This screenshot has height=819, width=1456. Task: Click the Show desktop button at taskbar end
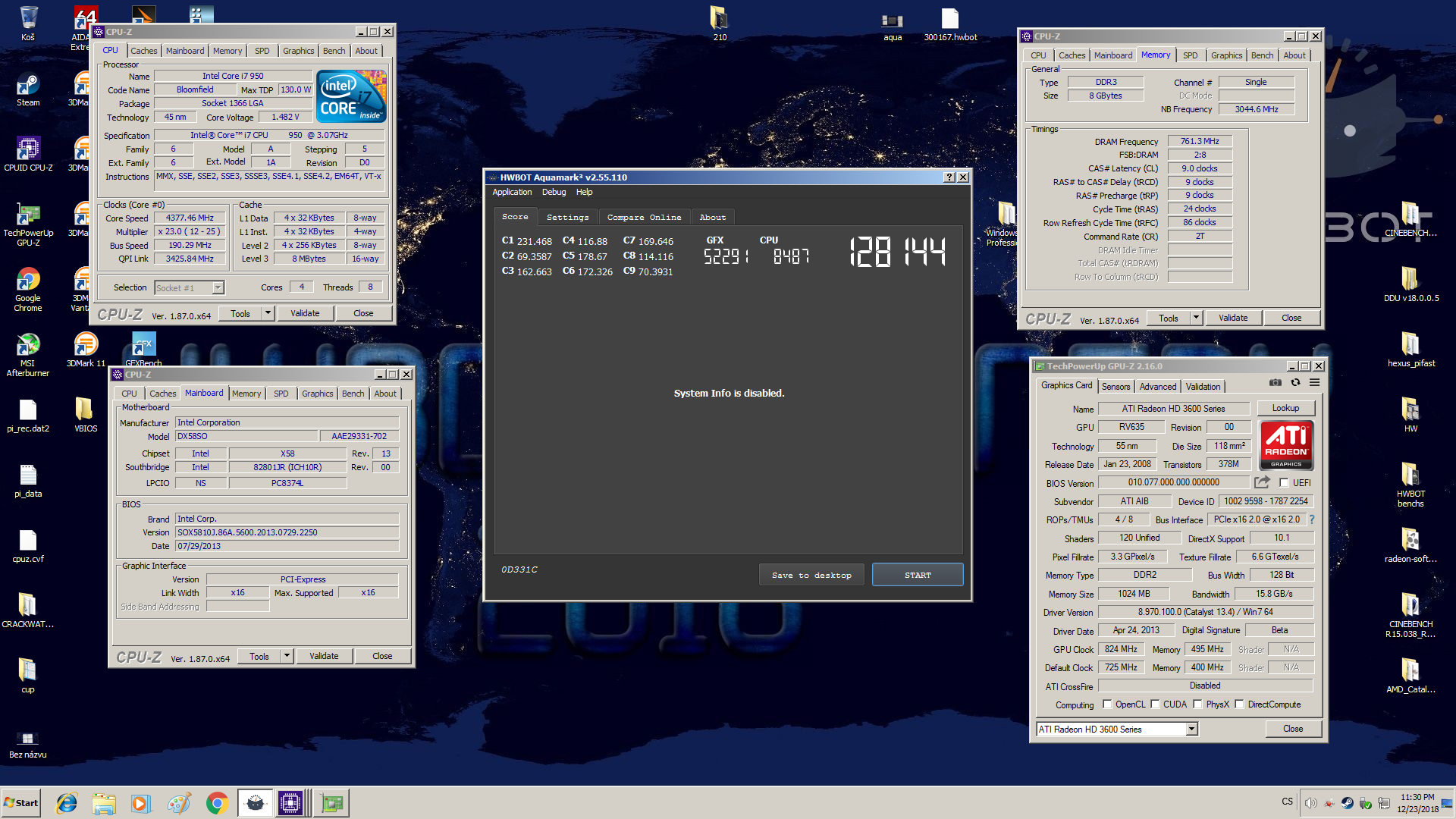1448,803
